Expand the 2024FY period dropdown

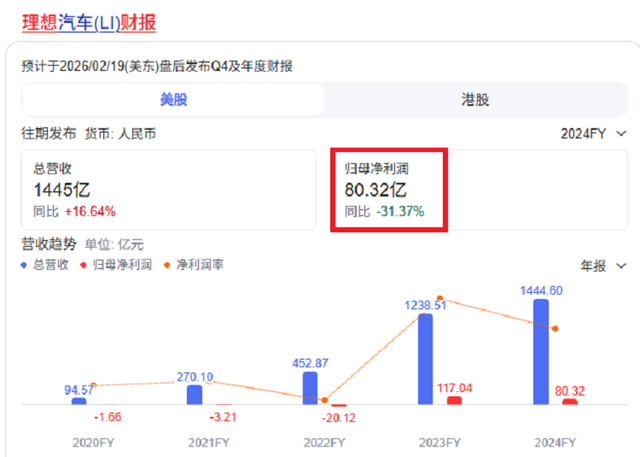(x=594, y=133)
